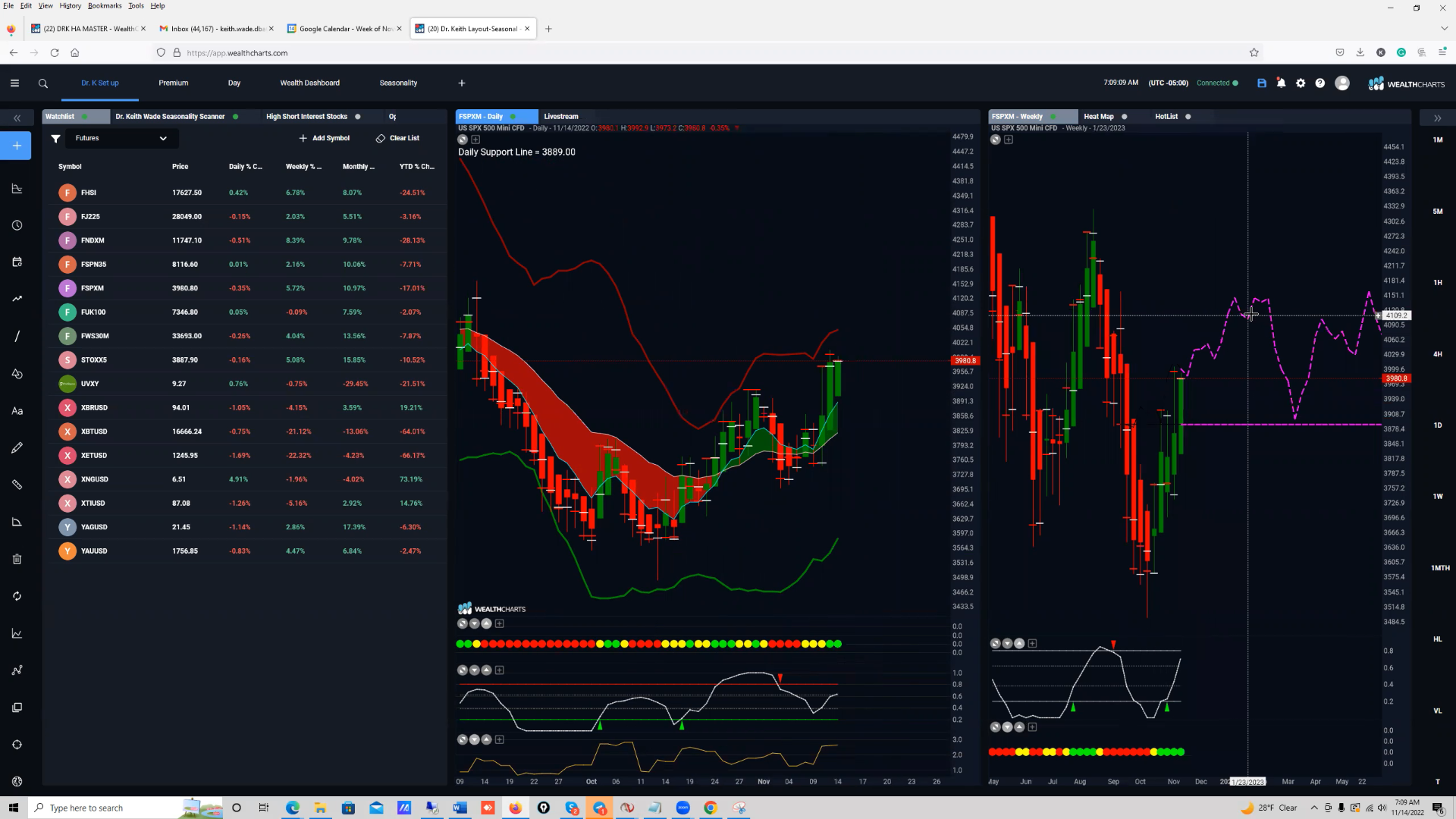Select the trend line tool in sidebar

click(17, 299)
